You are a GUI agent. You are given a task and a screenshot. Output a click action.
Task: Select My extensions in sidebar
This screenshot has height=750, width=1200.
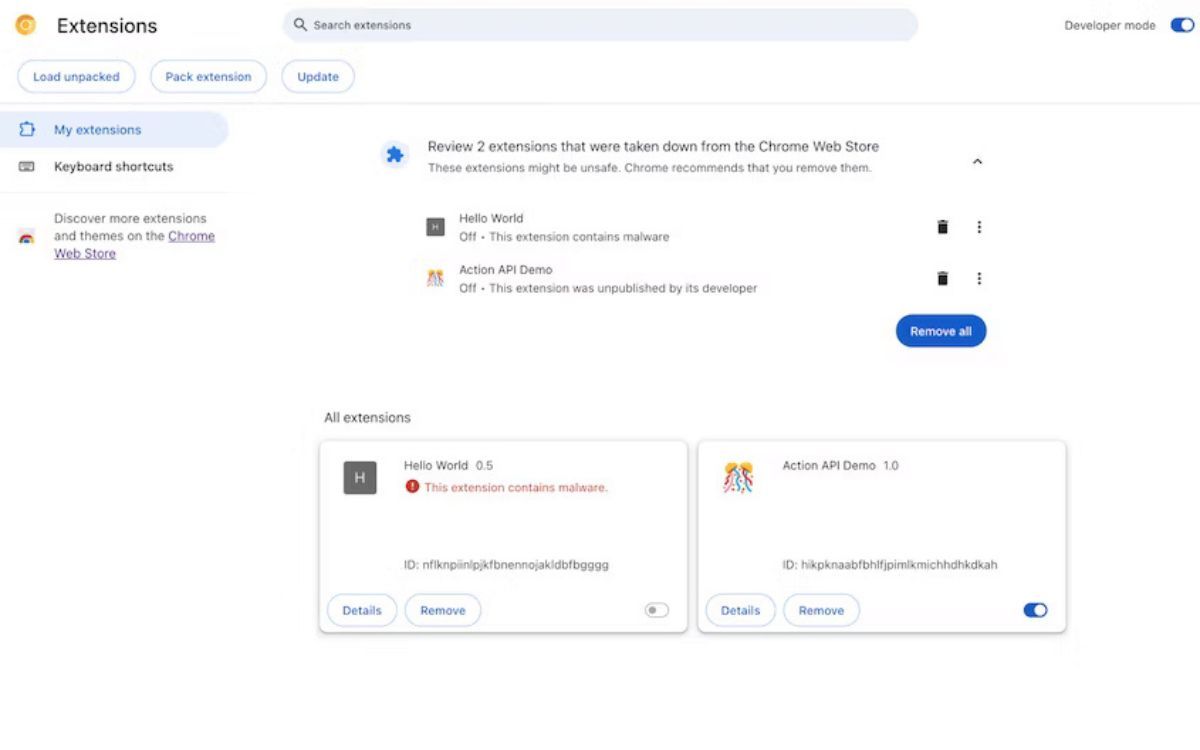click(97, 130)
